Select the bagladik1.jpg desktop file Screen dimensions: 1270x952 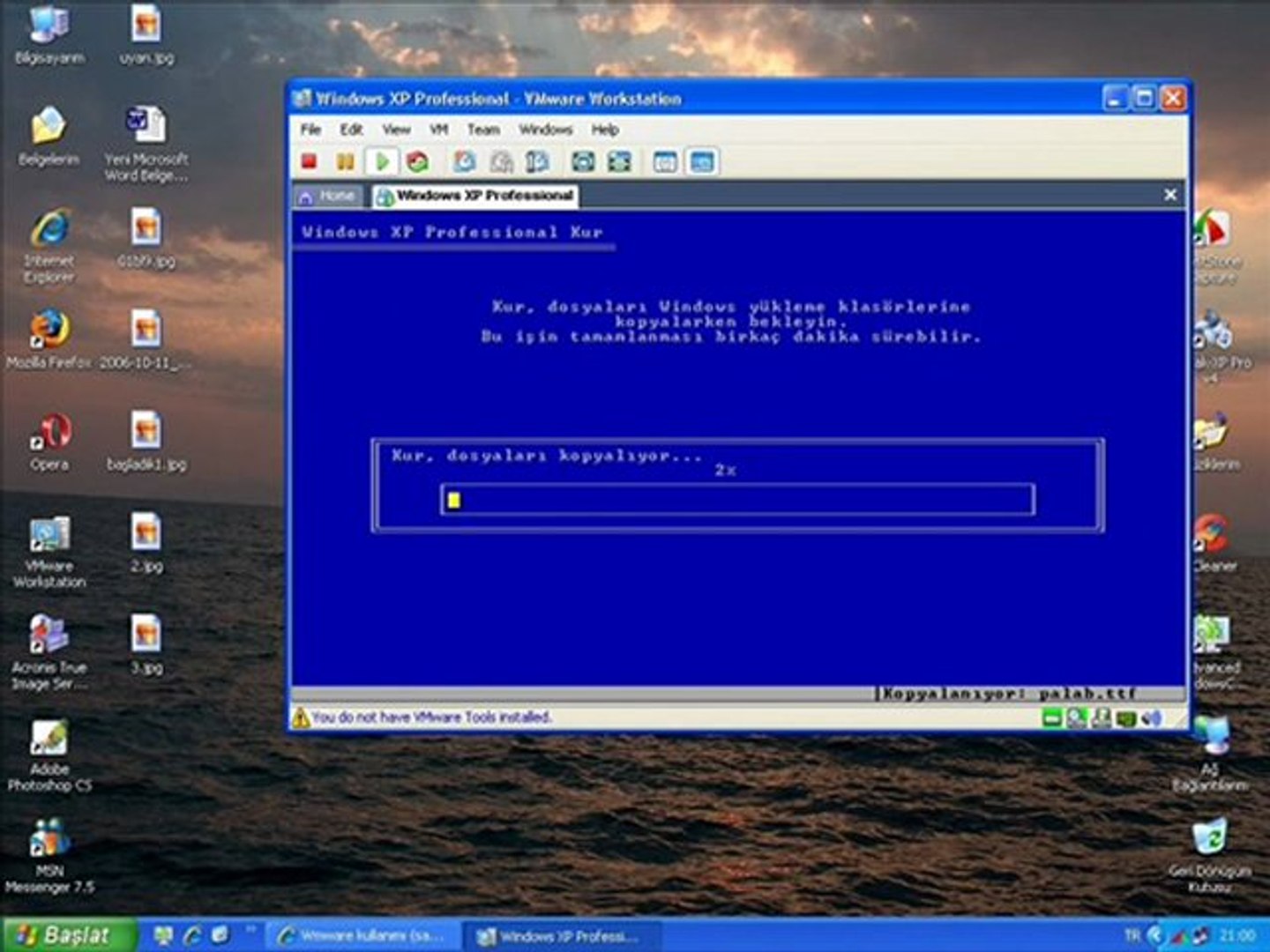[146, 441]
